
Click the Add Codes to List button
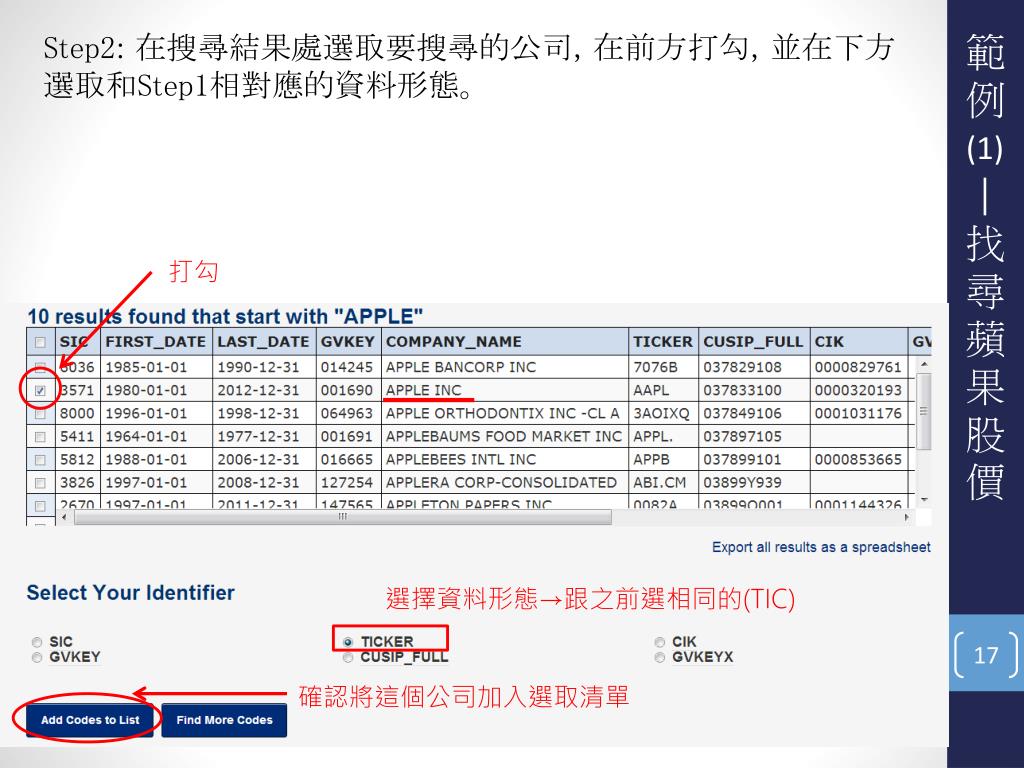pos(90,720)
